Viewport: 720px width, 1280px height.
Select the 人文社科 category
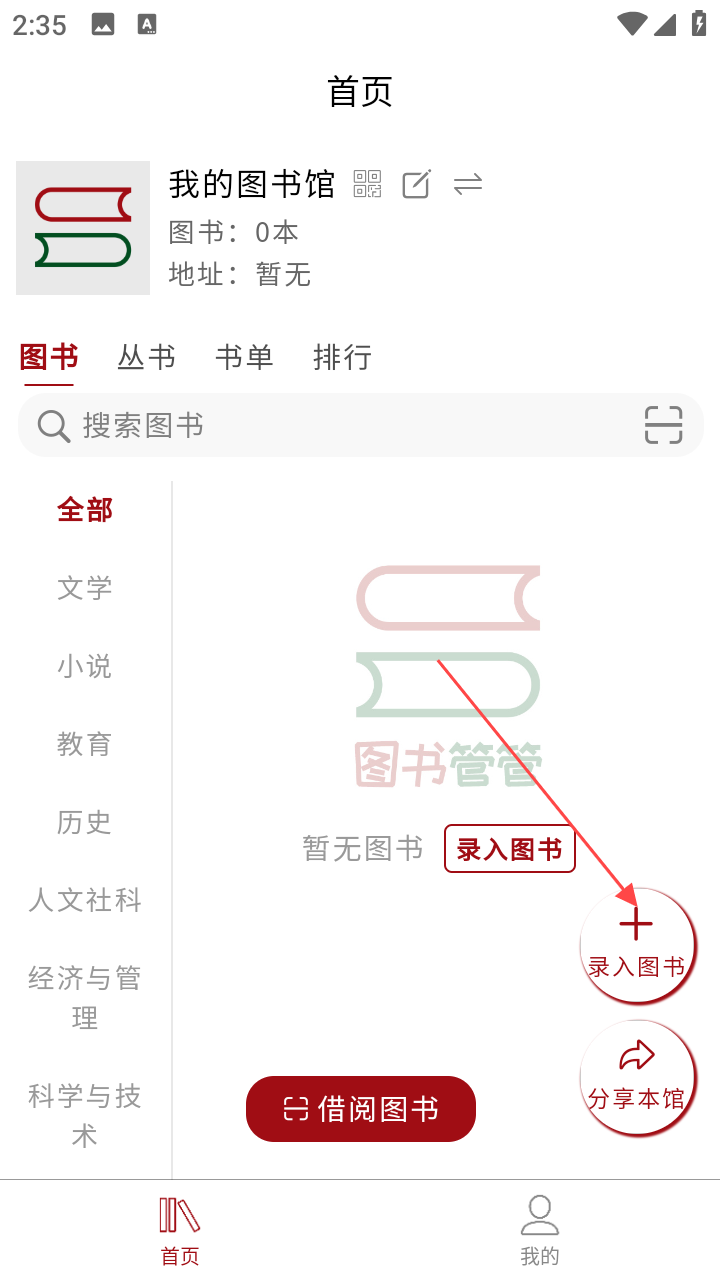(x=85, y=900)
